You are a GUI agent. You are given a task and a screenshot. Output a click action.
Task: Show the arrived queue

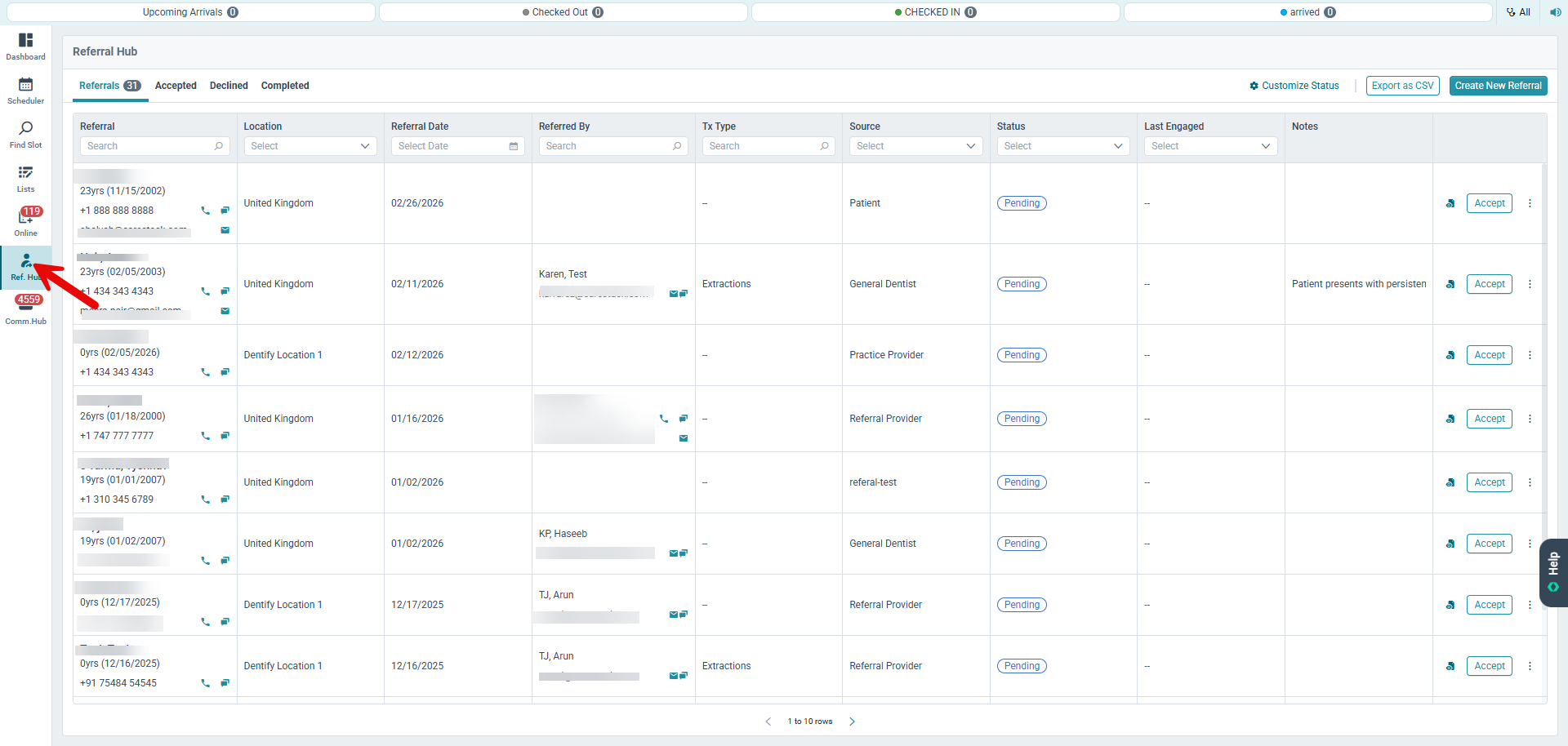[1308, 12]
